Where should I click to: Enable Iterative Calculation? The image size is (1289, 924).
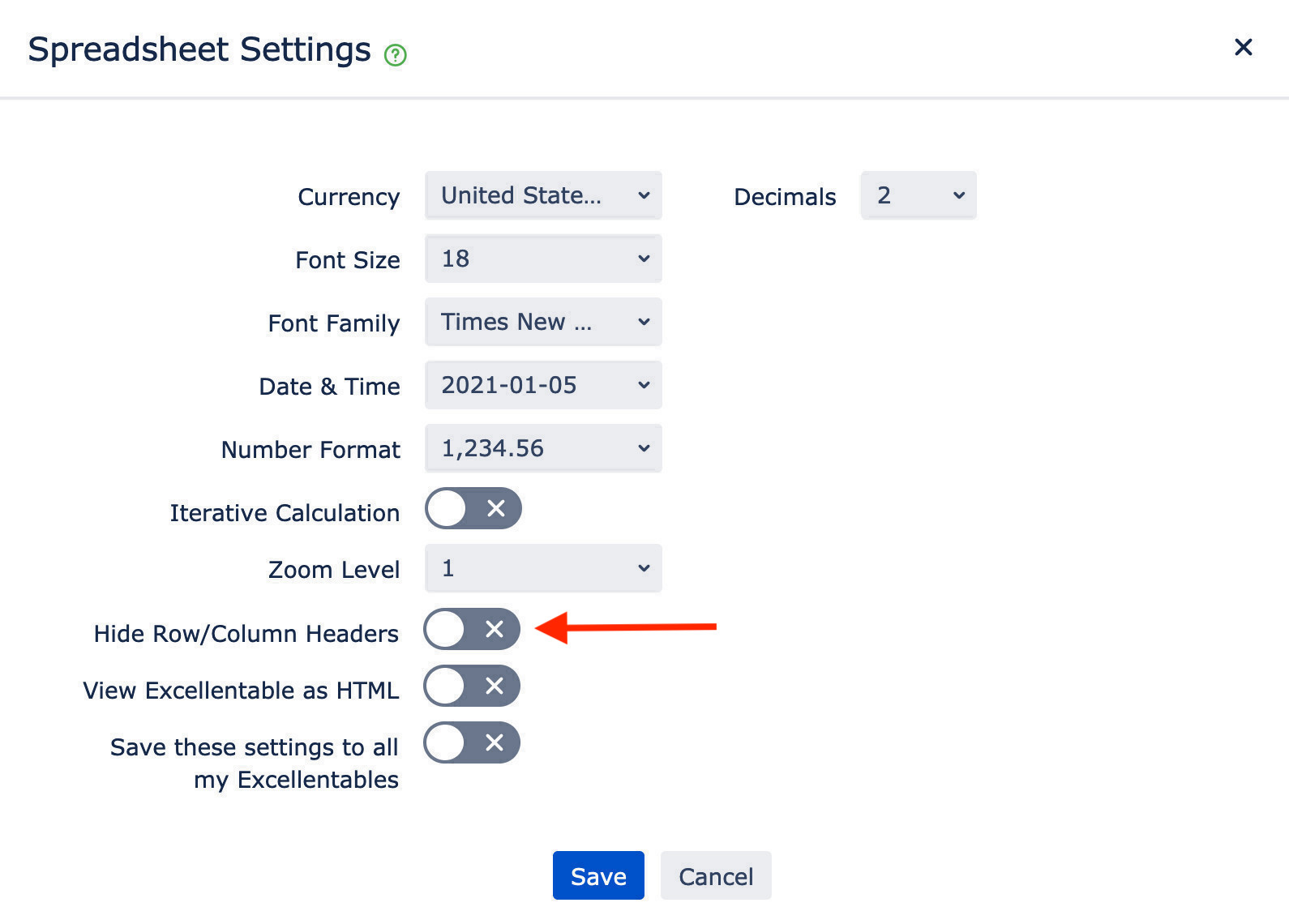pos(473,508)
